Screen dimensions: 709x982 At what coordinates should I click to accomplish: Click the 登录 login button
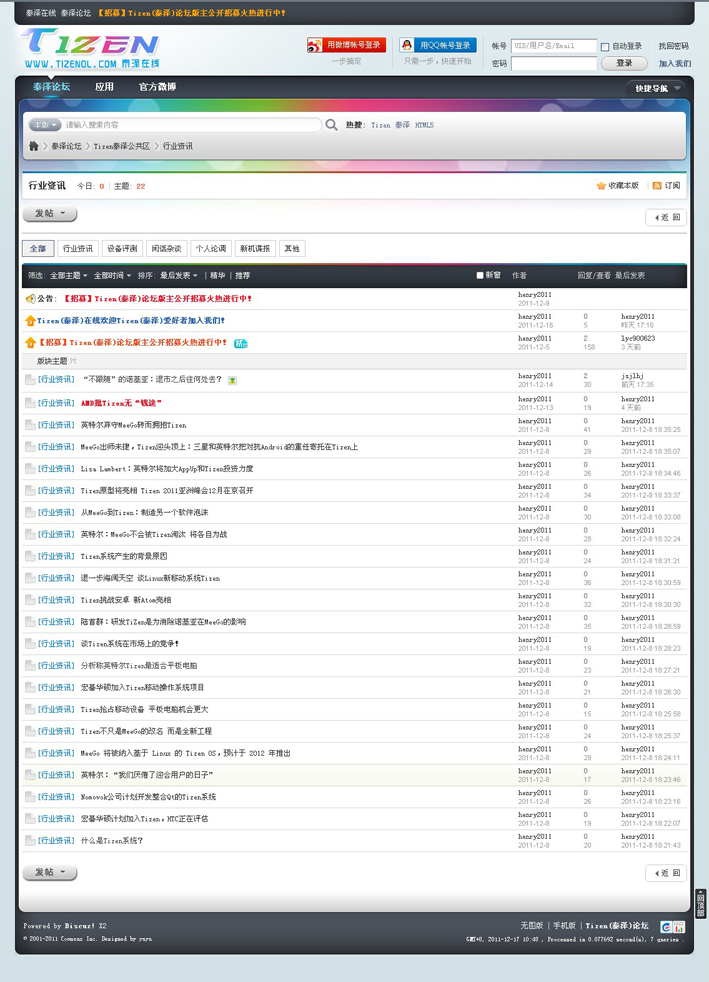point(624,63)
